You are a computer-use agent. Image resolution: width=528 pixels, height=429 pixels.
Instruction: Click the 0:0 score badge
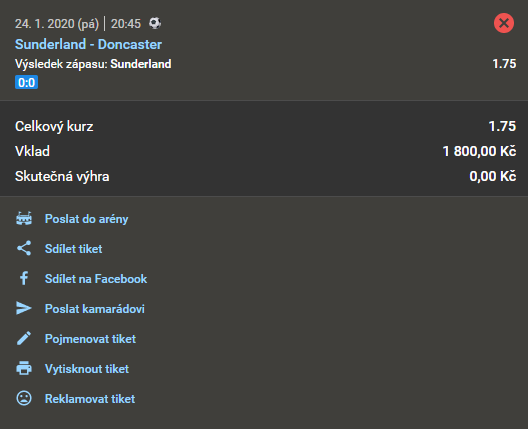26,82
